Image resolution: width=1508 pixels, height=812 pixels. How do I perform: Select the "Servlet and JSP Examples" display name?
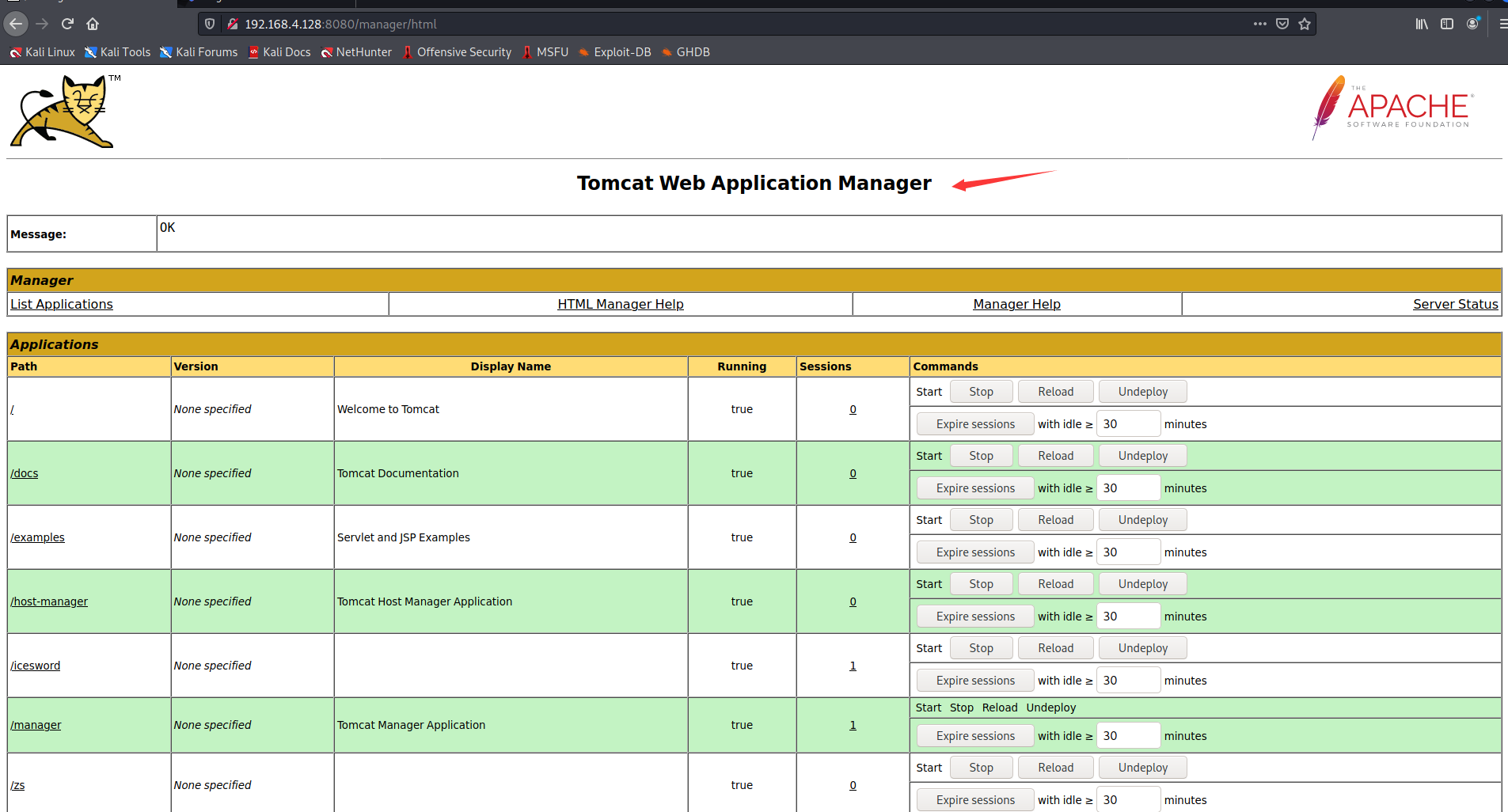coord(404,537)
